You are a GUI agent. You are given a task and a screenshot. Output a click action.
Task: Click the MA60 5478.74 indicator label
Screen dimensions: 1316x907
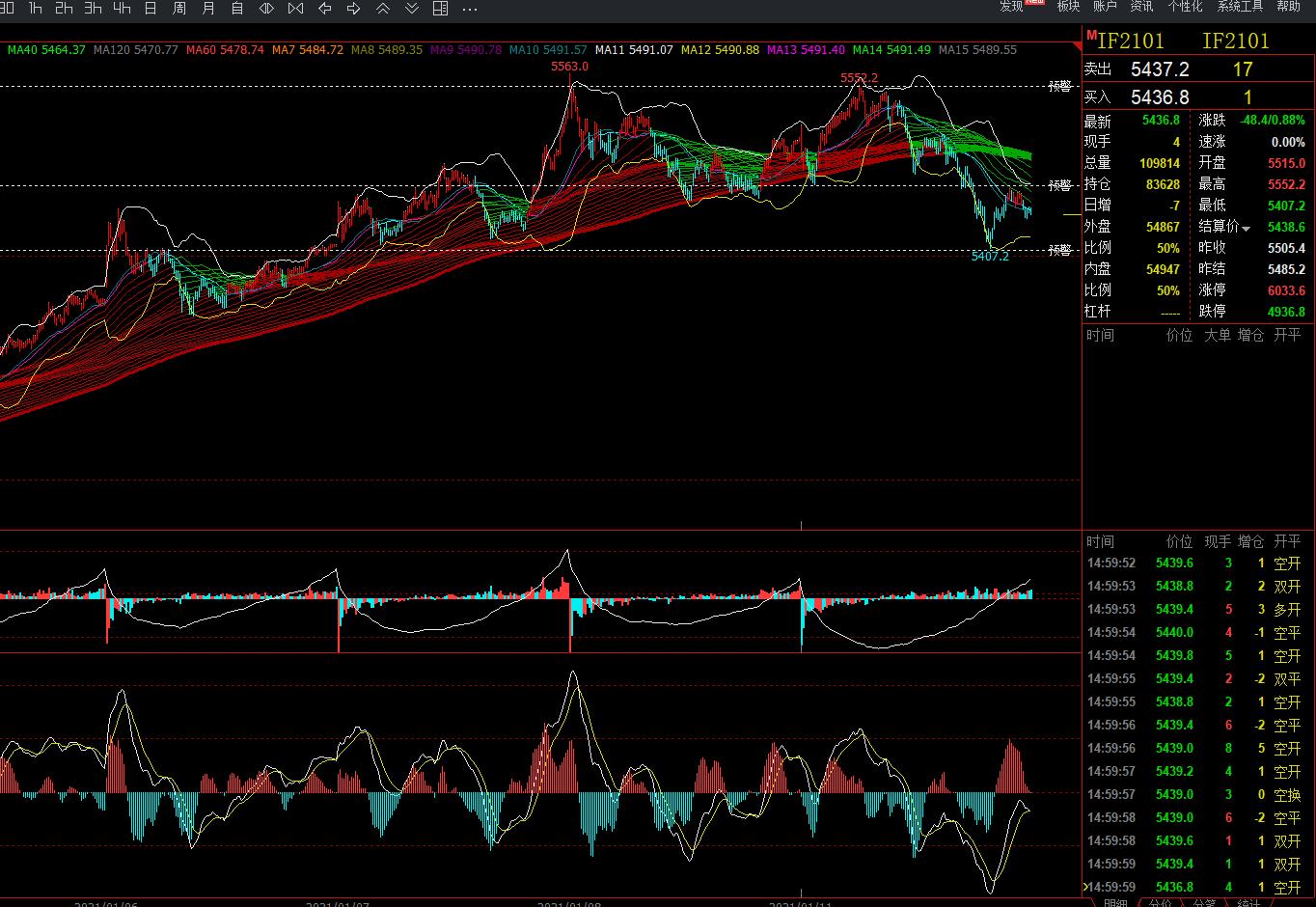(225, 49)
